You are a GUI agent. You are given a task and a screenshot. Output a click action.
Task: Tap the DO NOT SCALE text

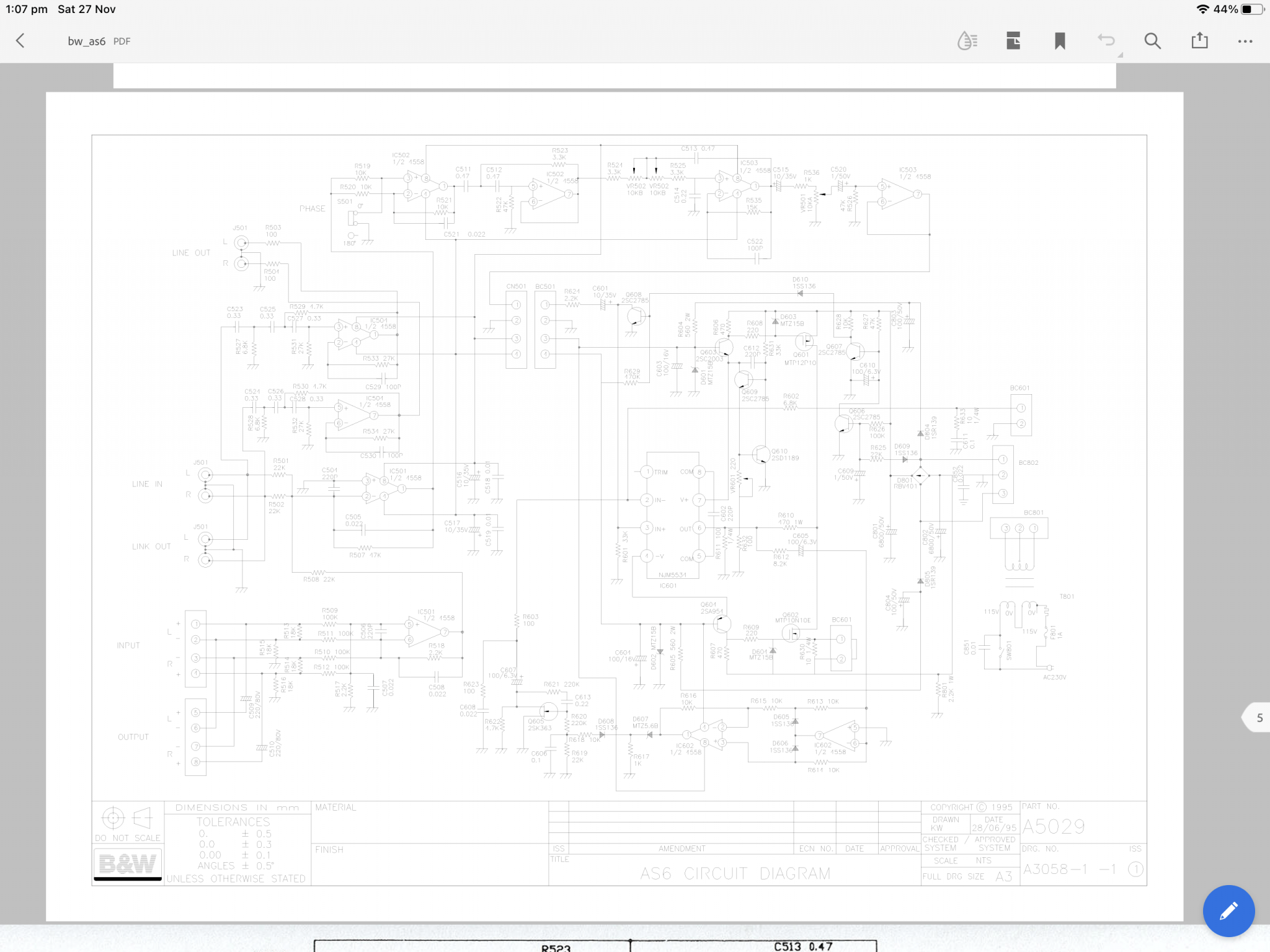tap(128, 838)
